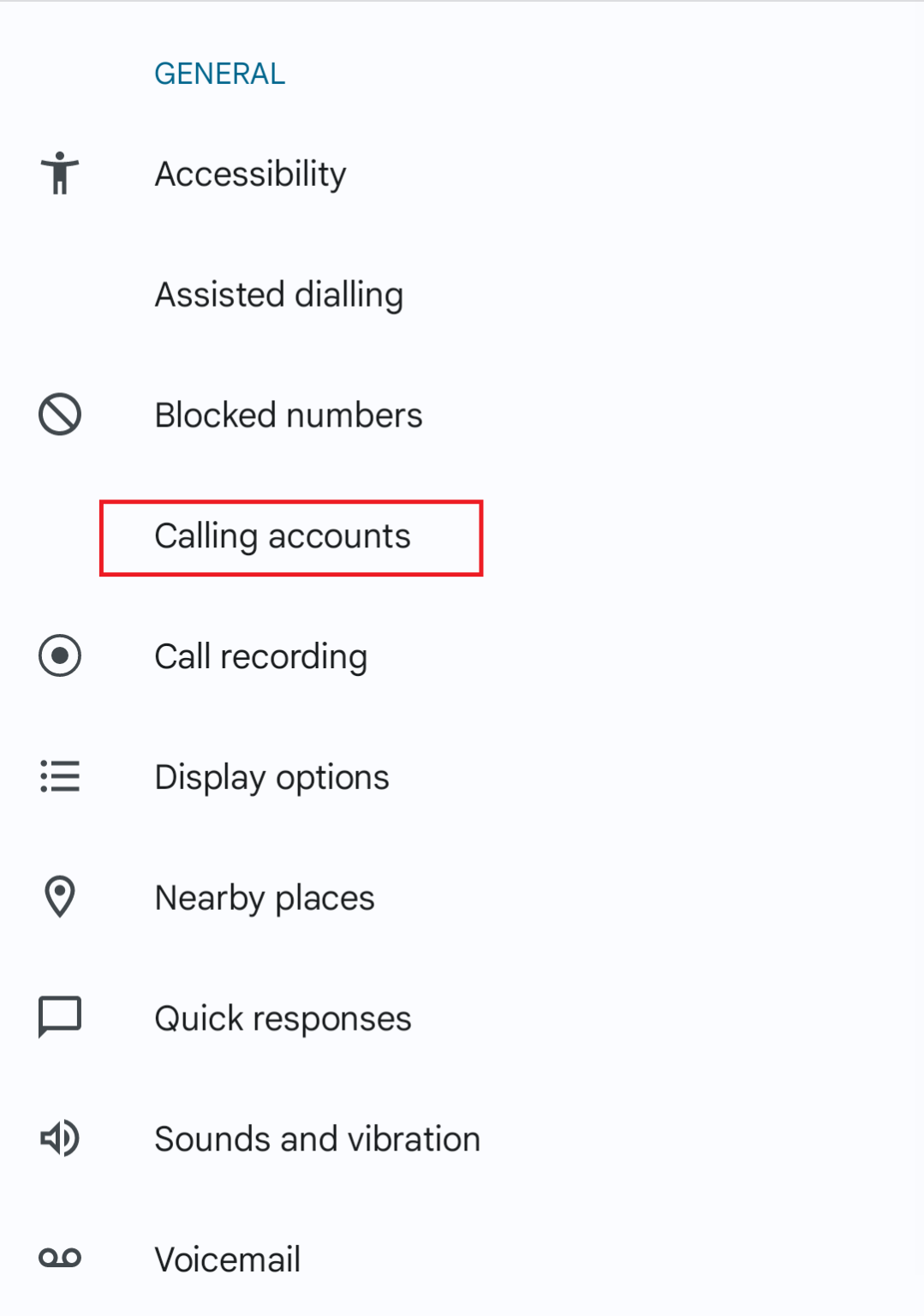The image size is (924, 1316).
Task: Open Quick responses settings
Action: [x=283, y=1018]
